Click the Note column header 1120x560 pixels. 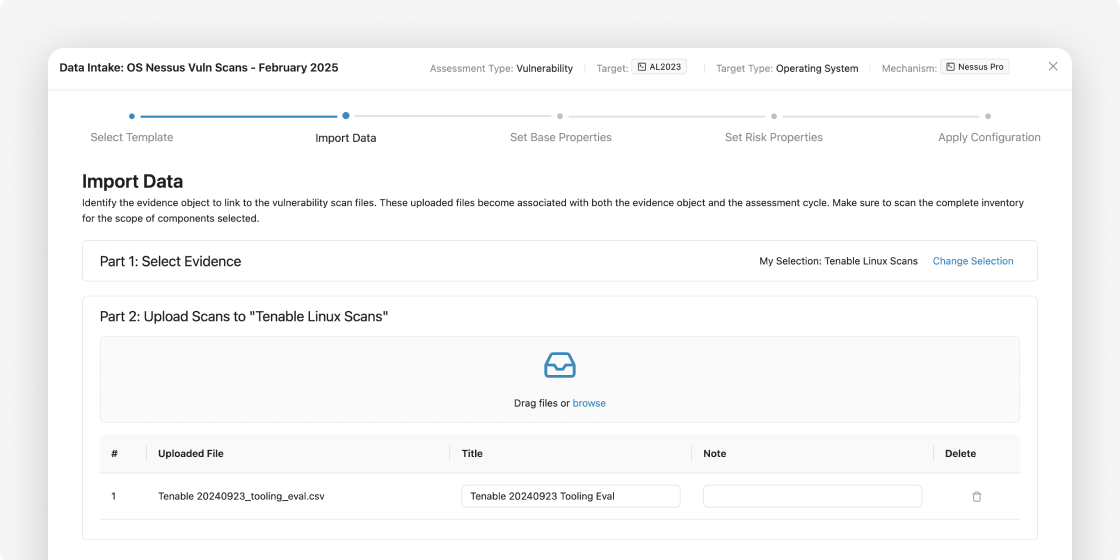[x=714, y=454]
